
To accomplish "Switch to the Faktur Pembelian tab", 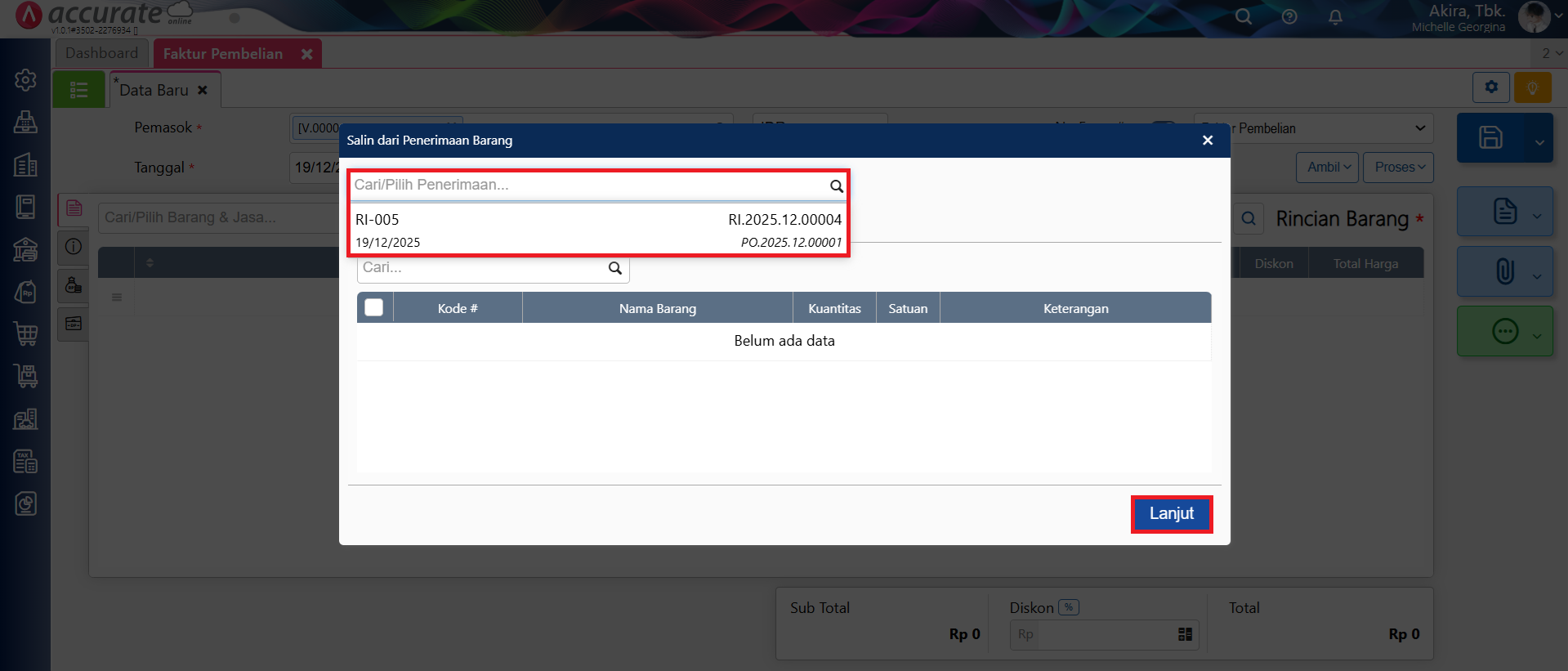I will [x=223, y=54].
